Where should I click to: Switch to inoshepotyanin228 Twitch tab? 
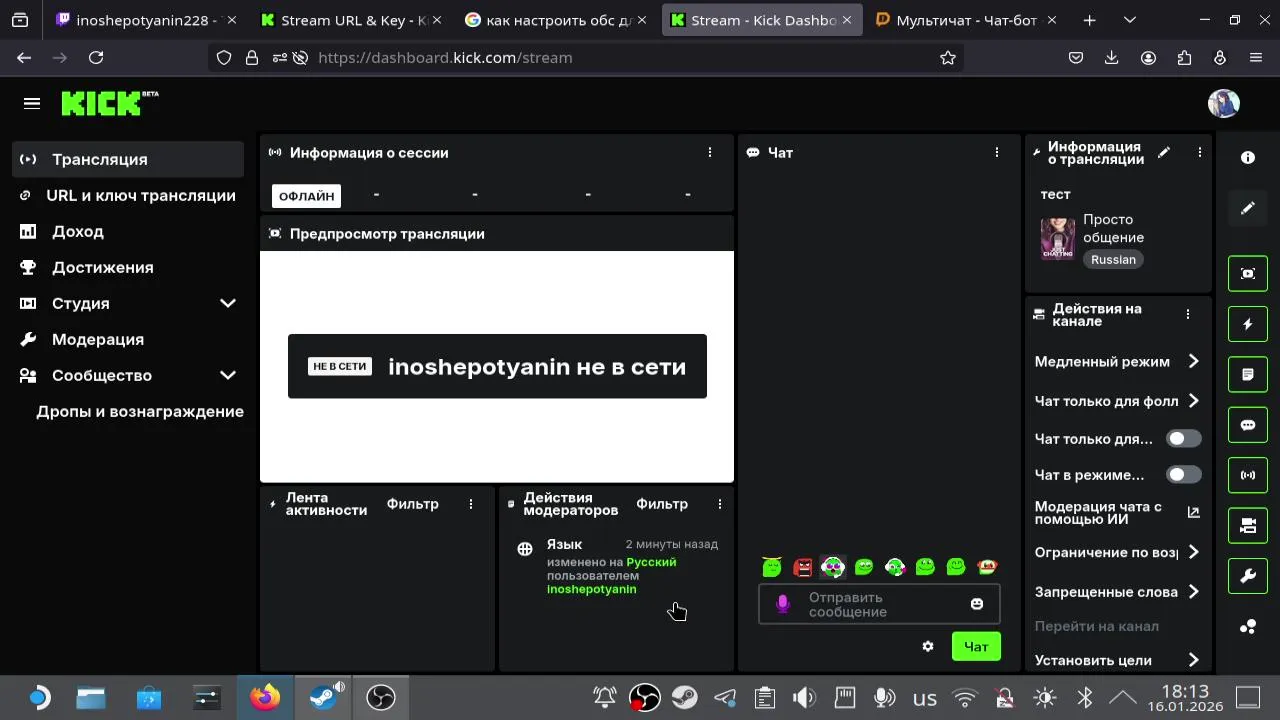click(145, 20)
